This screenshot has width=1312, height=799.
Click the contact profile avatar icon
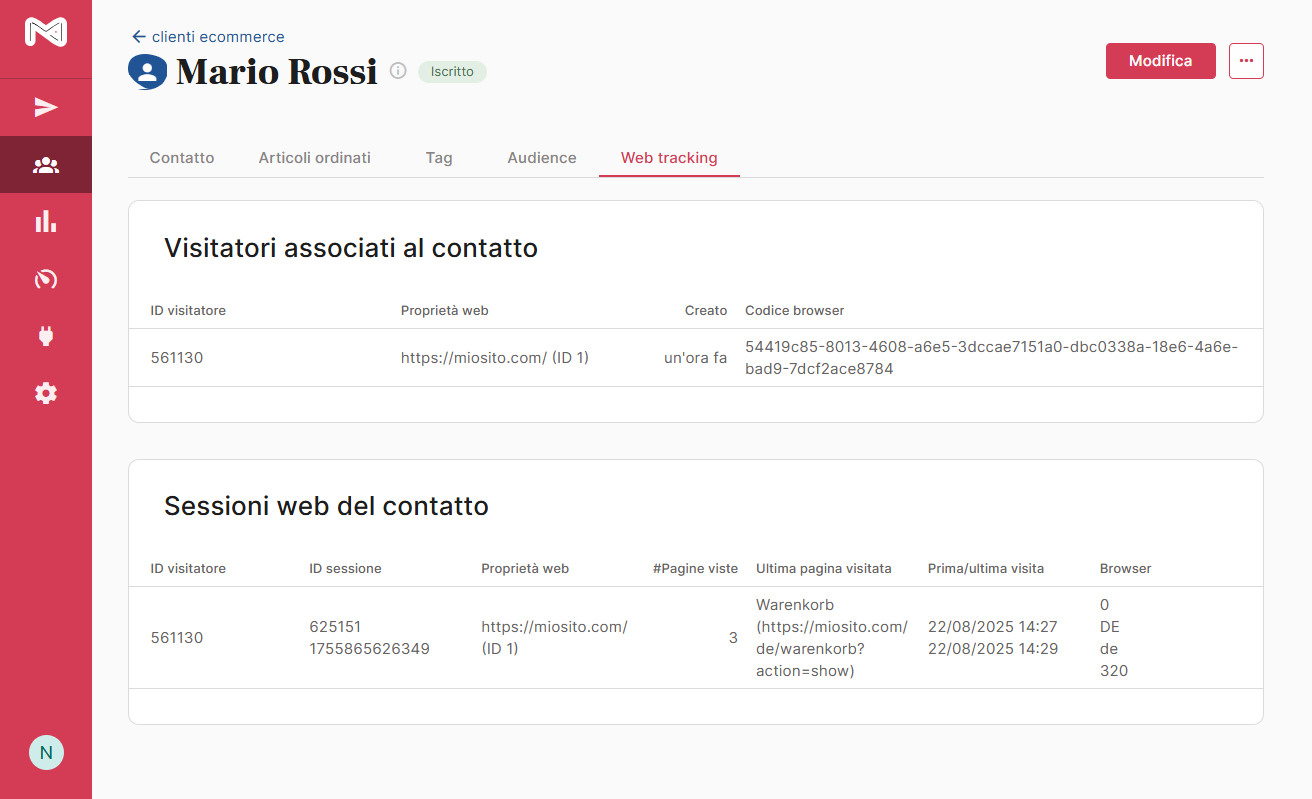pos(148,72)
